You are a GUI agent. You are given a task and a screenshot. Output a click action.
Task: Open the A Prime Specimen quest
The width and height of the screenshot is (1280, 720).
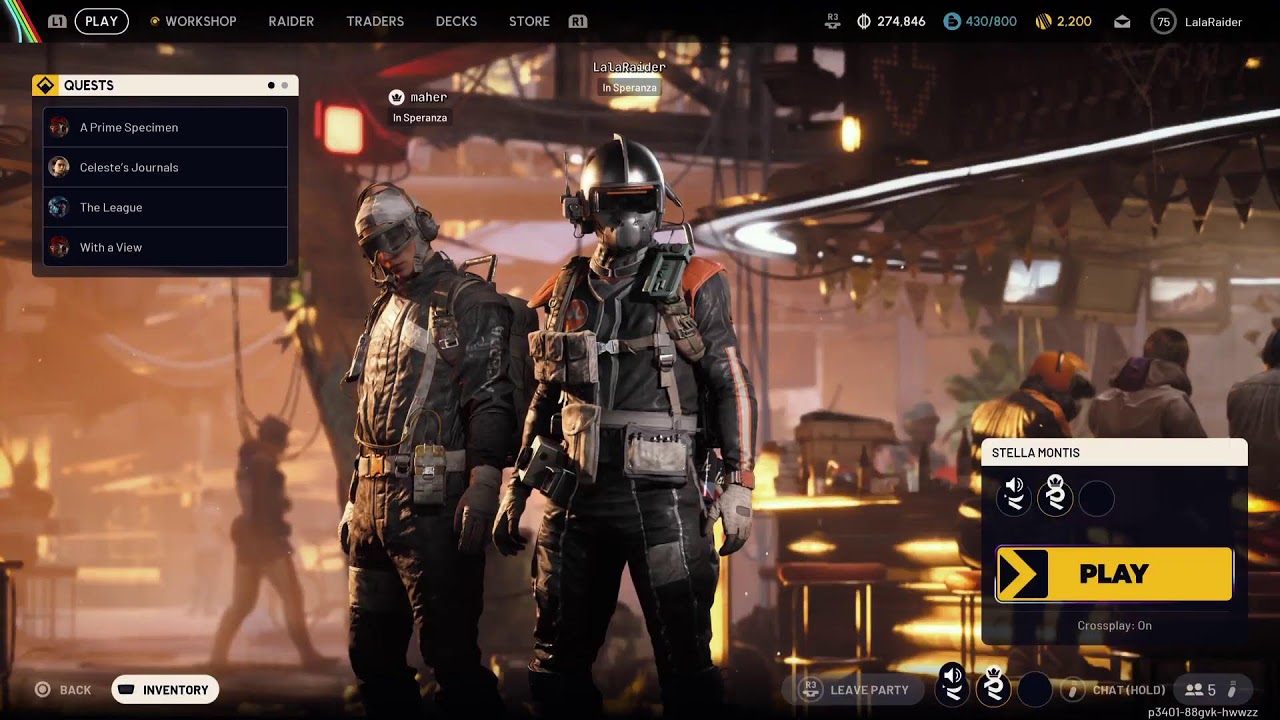click(165, 127)
